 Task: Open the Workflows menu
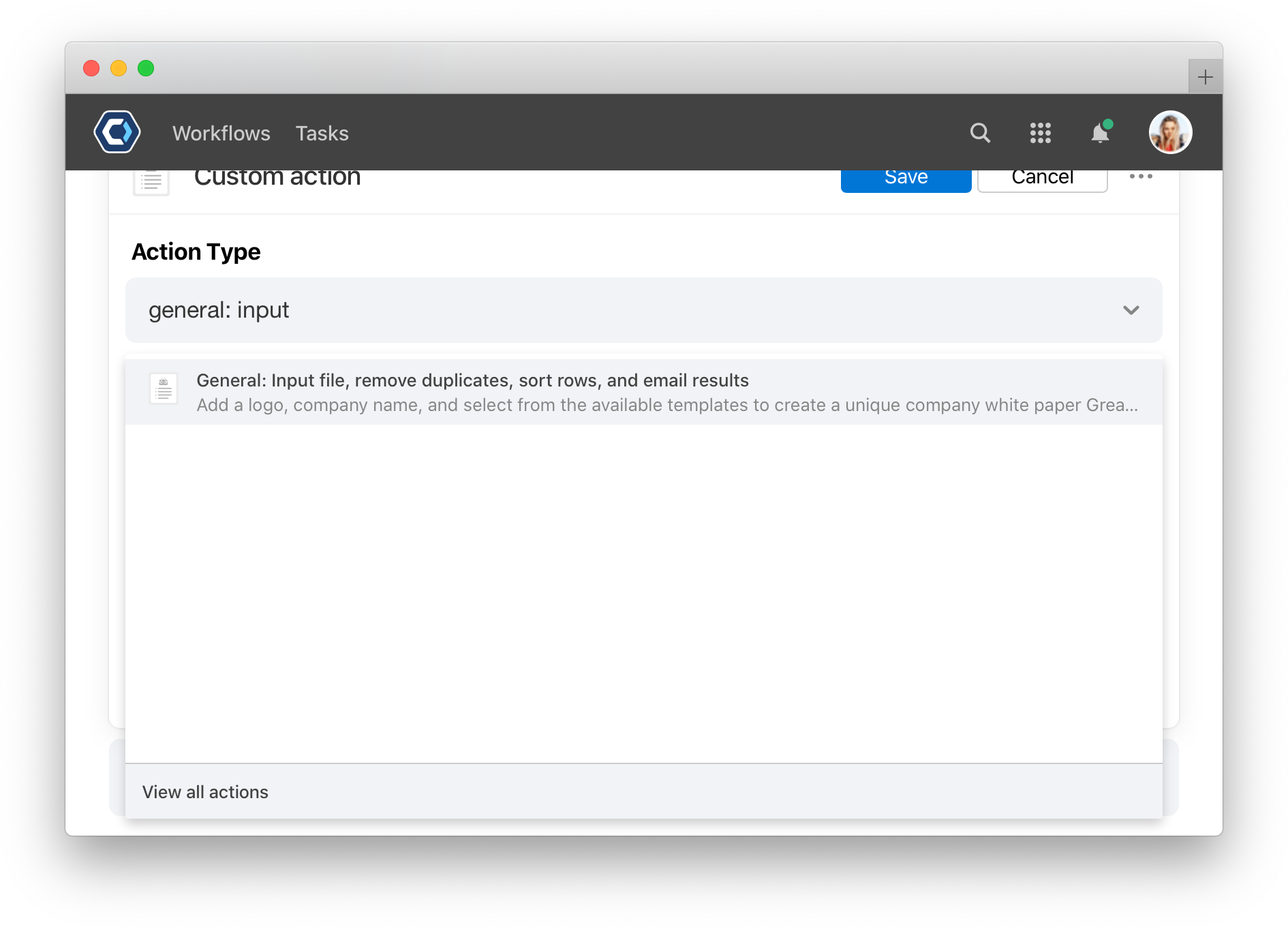point(221,133)
